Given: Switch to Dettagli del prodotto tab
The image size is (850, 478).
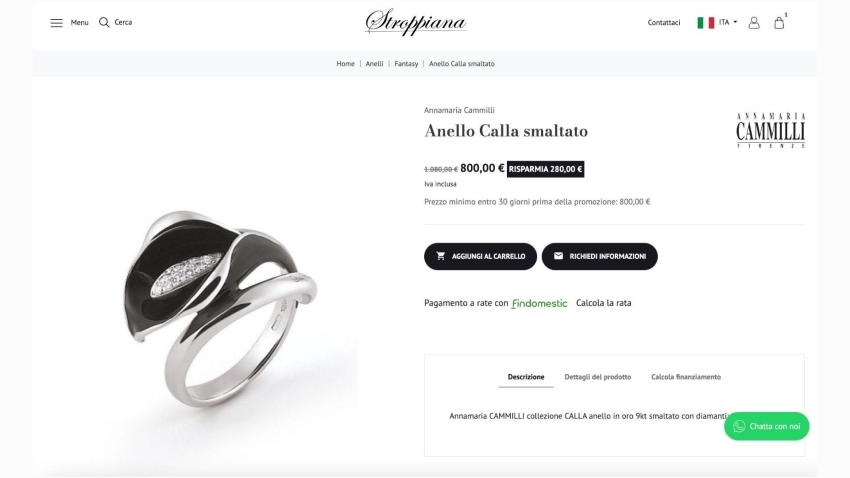Looking at the screenshot, I should point(597,377).
